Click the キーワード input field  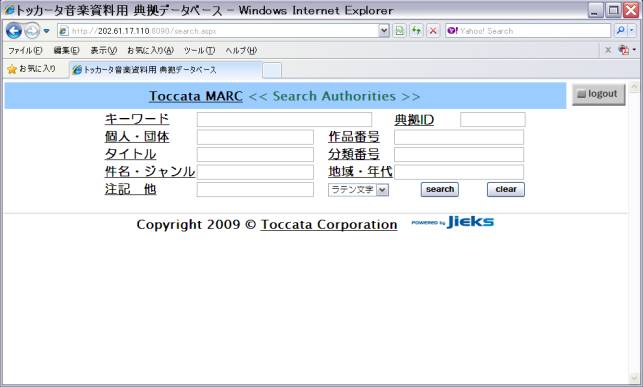pyautogui.click(x=284, y=120)
